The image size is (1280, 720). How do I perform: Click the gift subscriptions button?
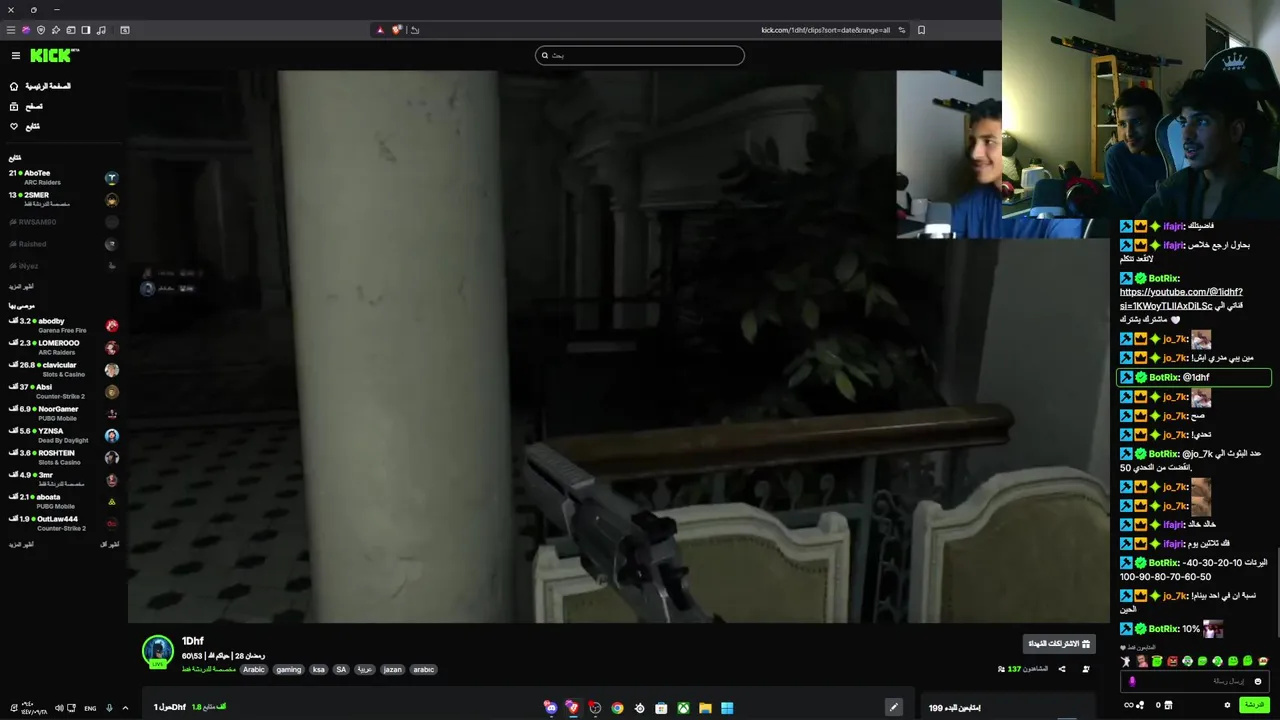tap(1059, 644)
